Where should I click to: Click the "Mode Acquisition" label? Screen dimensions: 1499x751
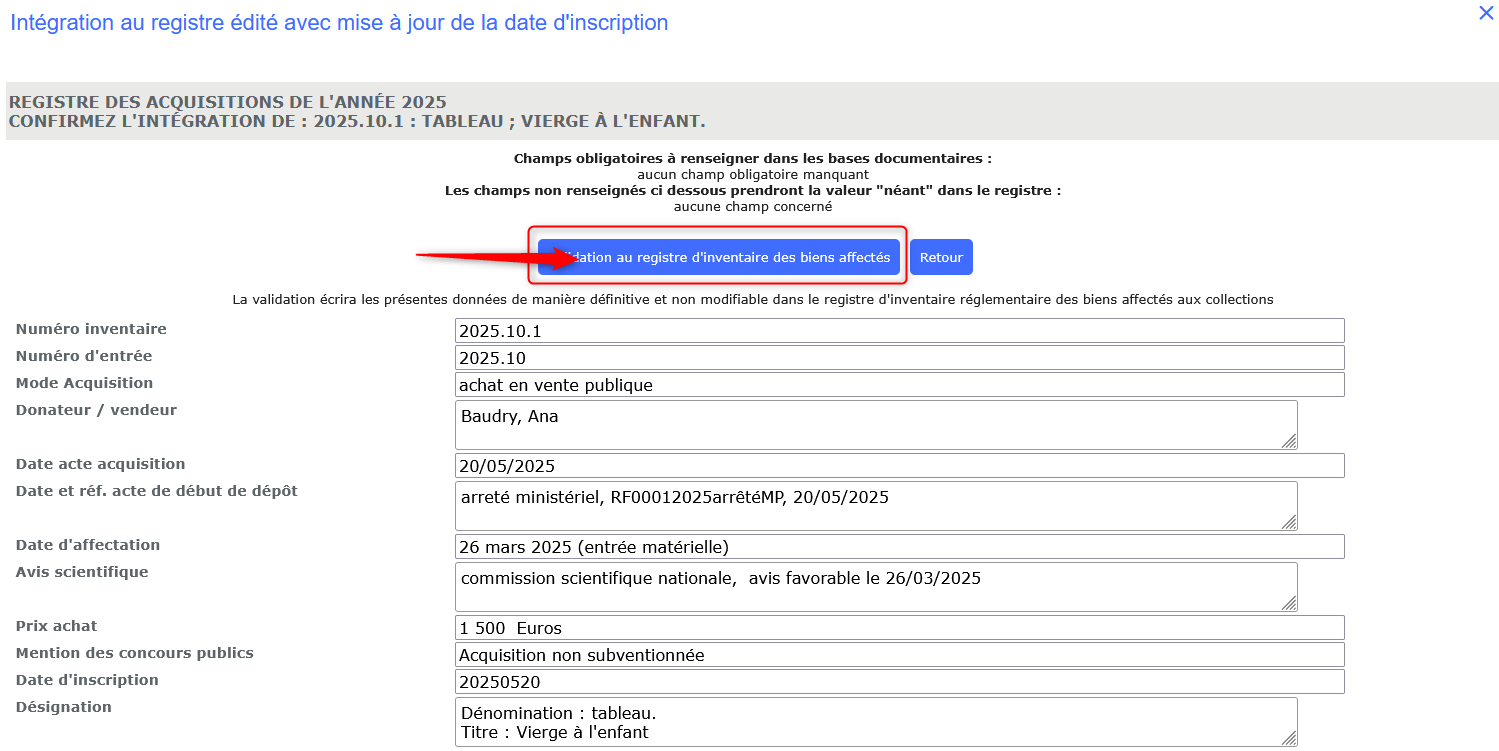(x=84, y=383)
